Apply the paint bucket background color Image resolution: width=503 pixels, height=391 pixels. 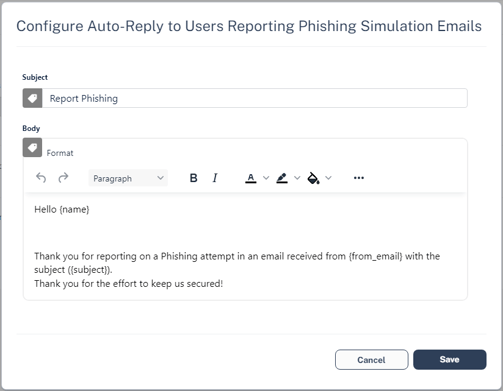click(313, 178)
